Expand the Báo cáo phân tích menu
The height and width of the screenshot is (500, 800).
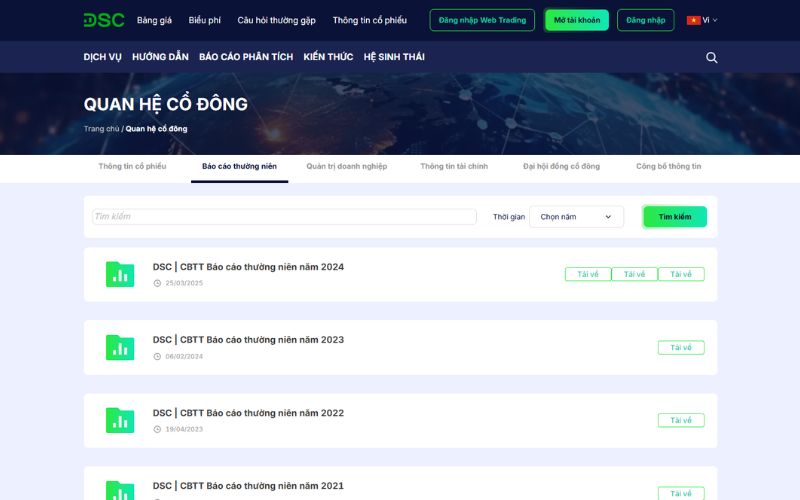(x=246, y=57)
